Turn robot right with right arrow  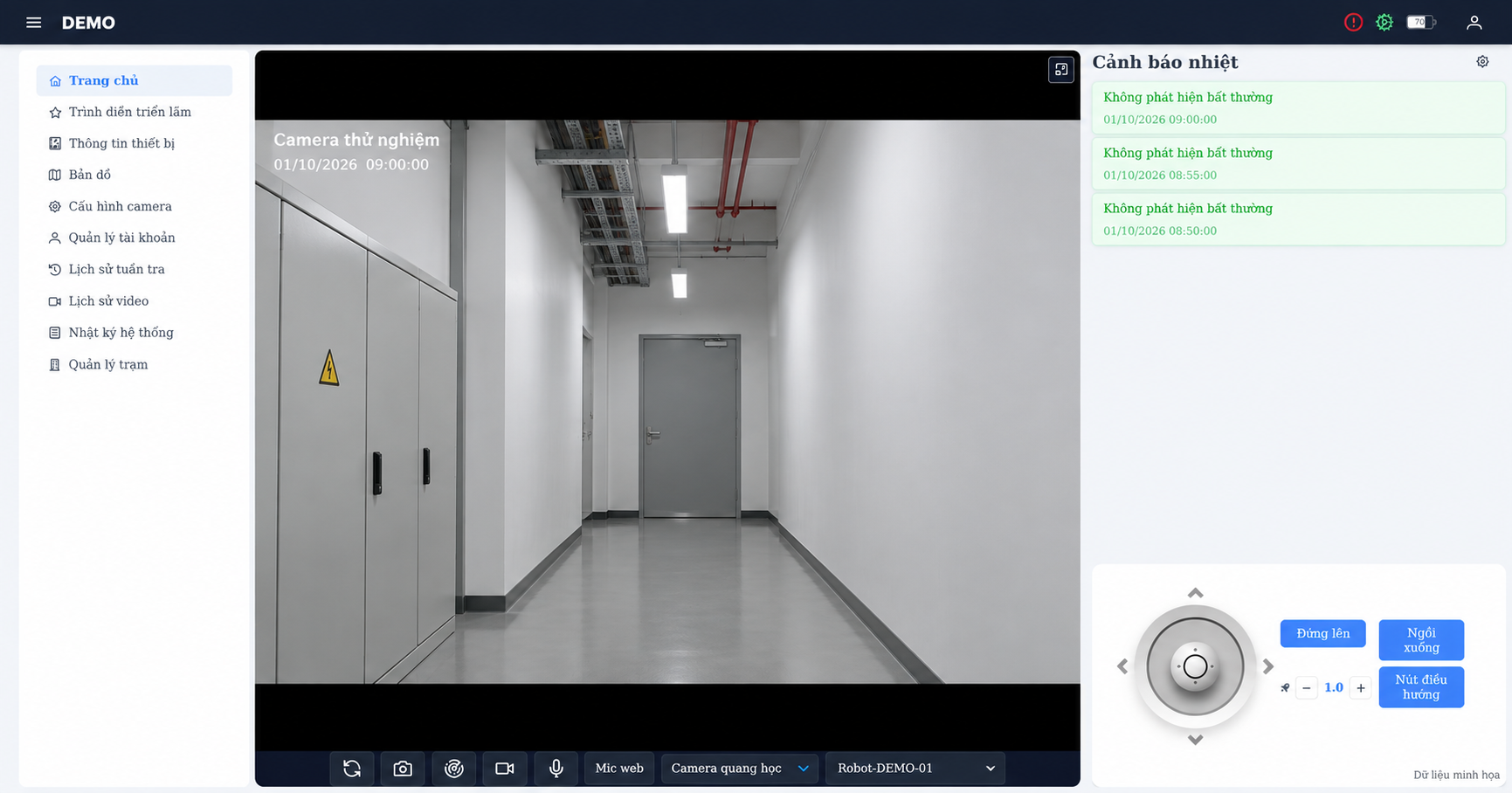pos(1268,666)
